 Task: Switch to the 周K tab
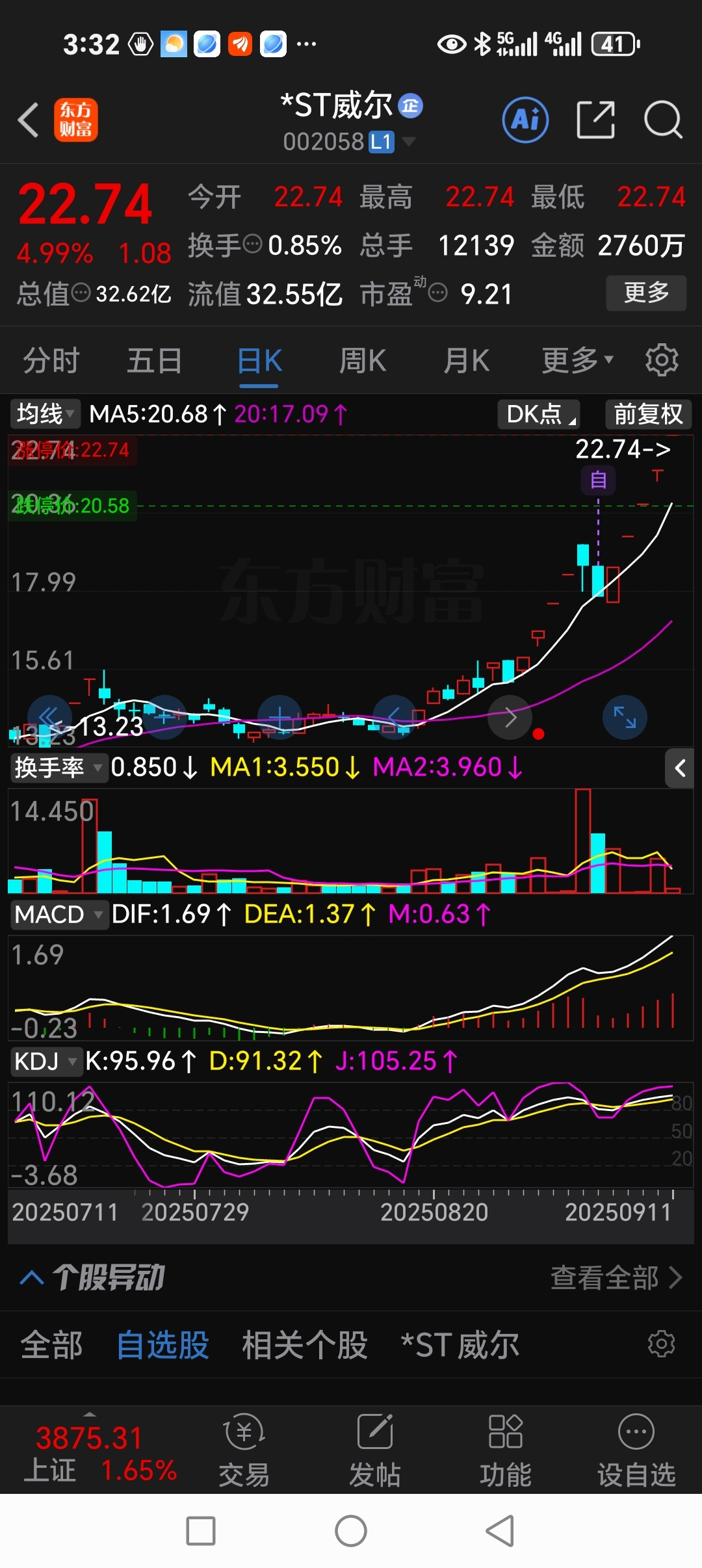click(x=363, y=360)
